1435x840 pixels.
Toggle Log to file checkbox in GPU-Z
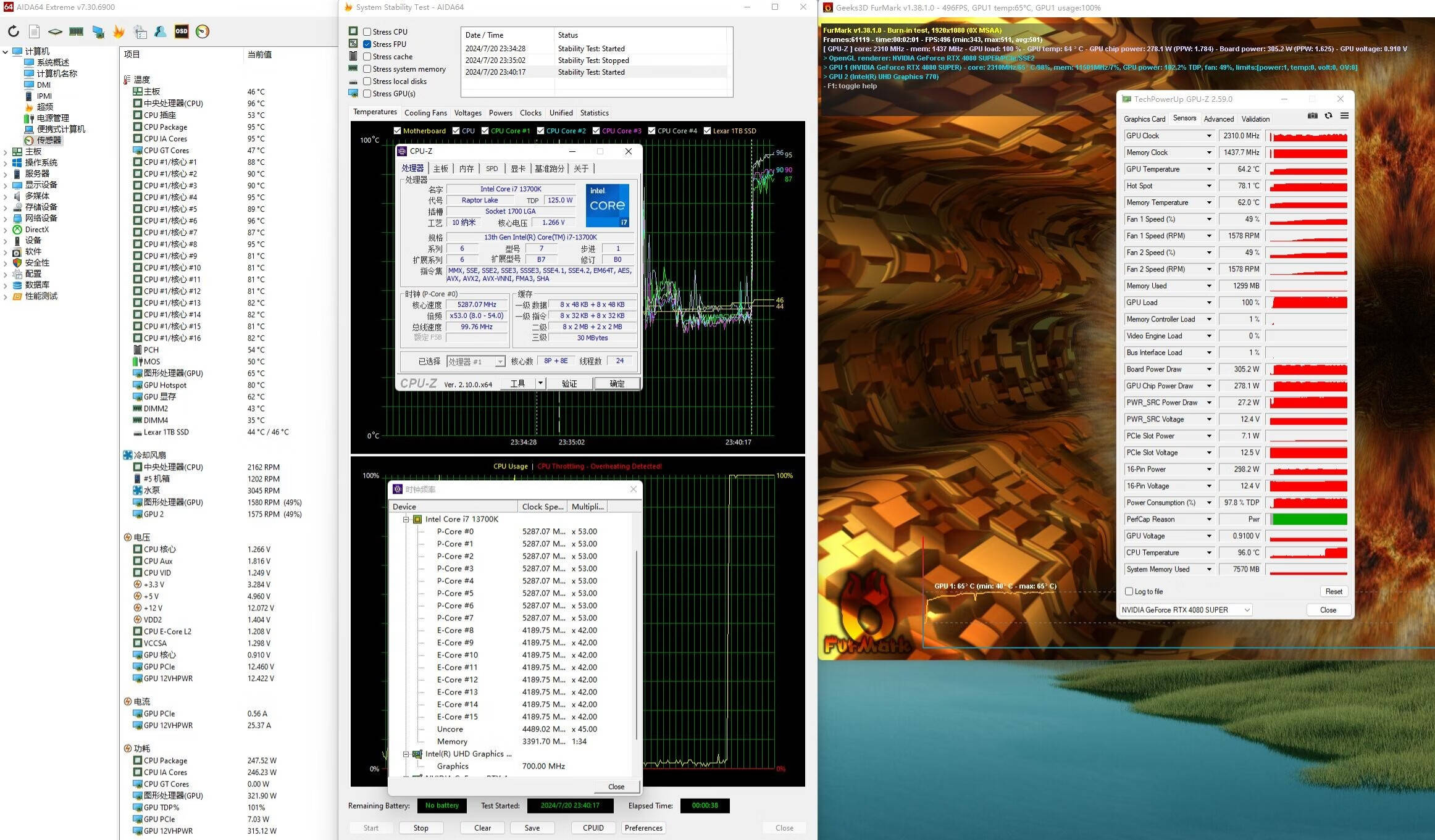click(1129, 591)
